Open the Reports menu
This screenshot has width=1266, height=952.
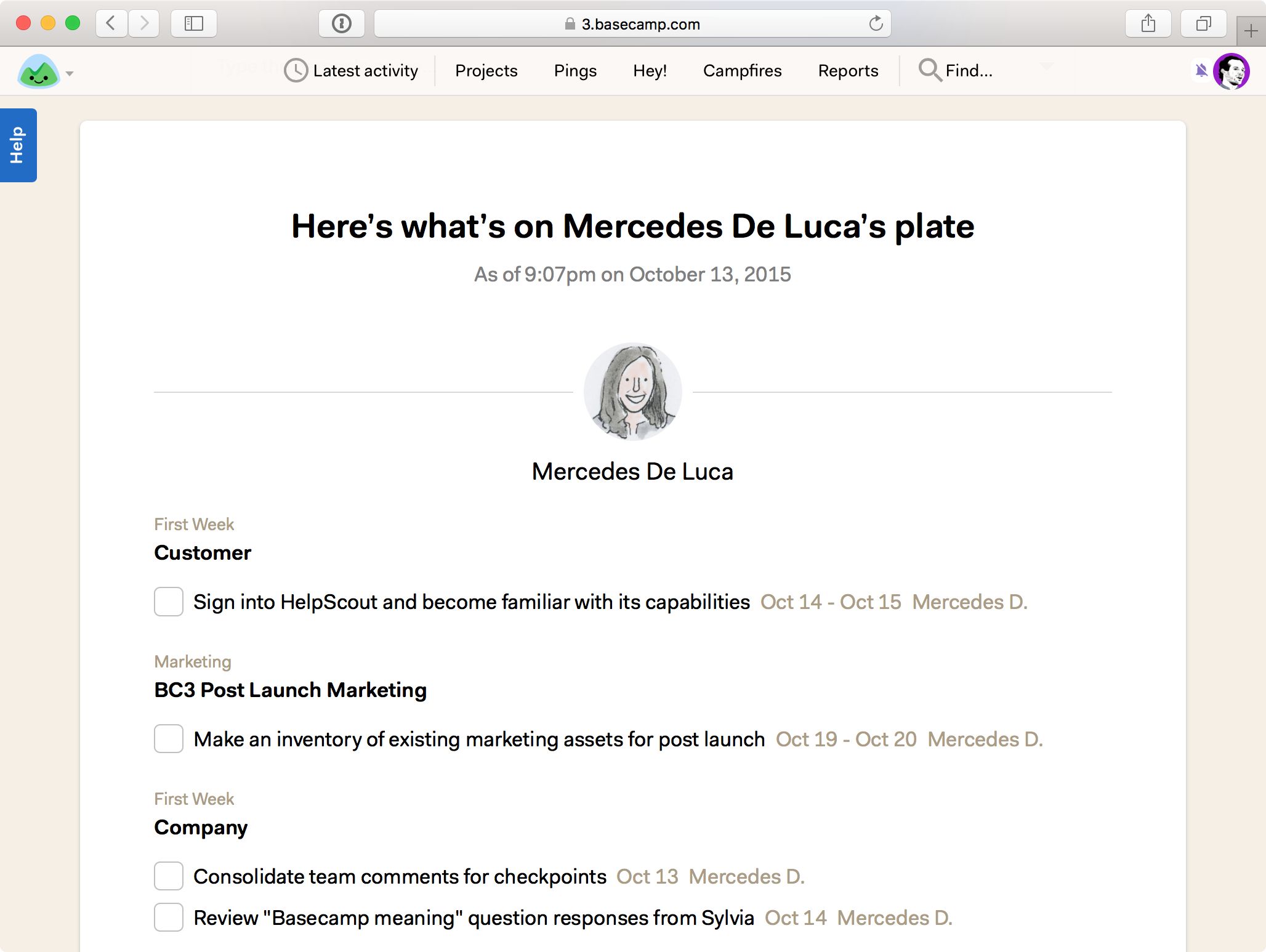pyautogui.click(x=848, y=71)
